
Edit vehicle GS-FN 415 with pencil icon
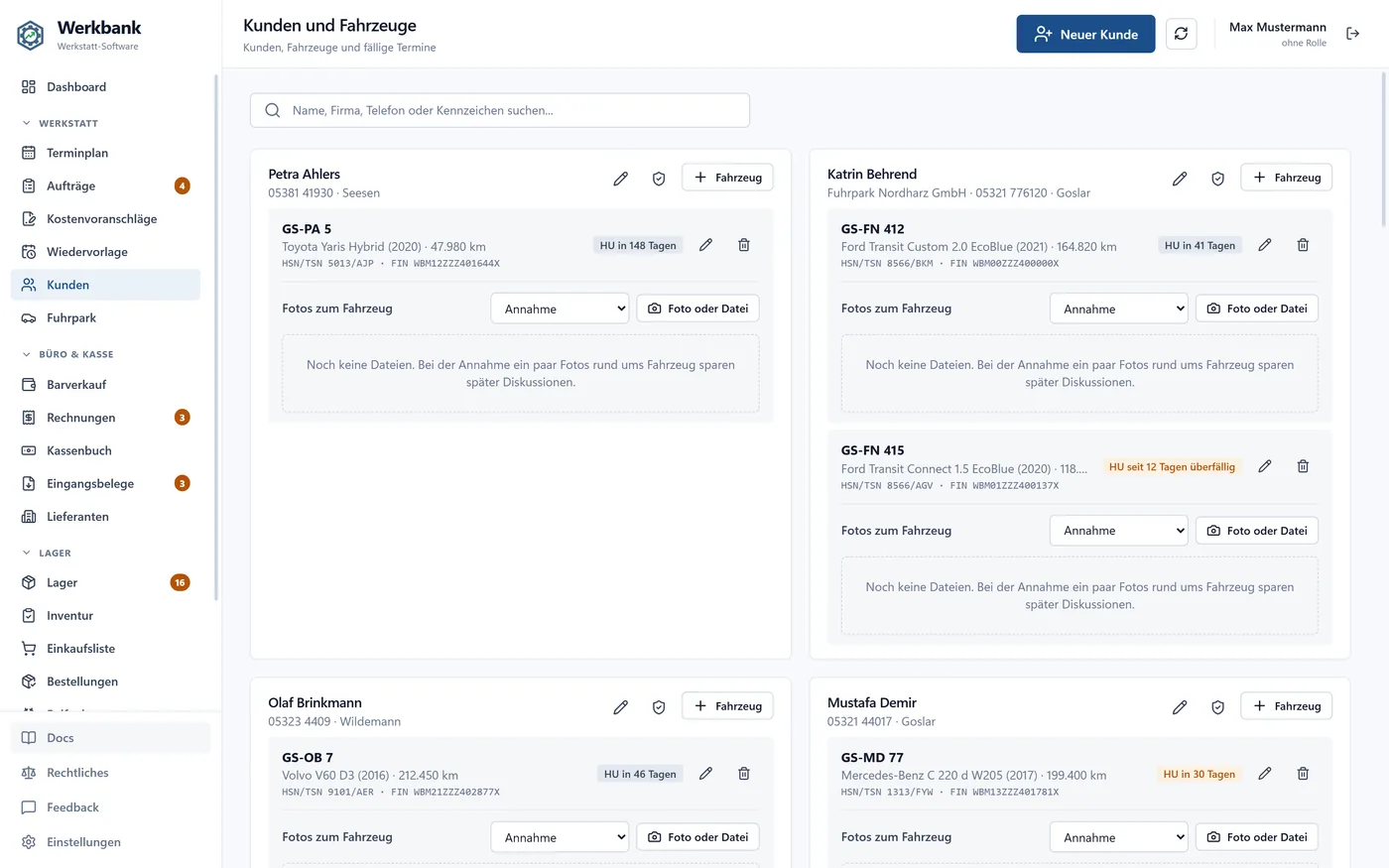(x=1265, y=466)
